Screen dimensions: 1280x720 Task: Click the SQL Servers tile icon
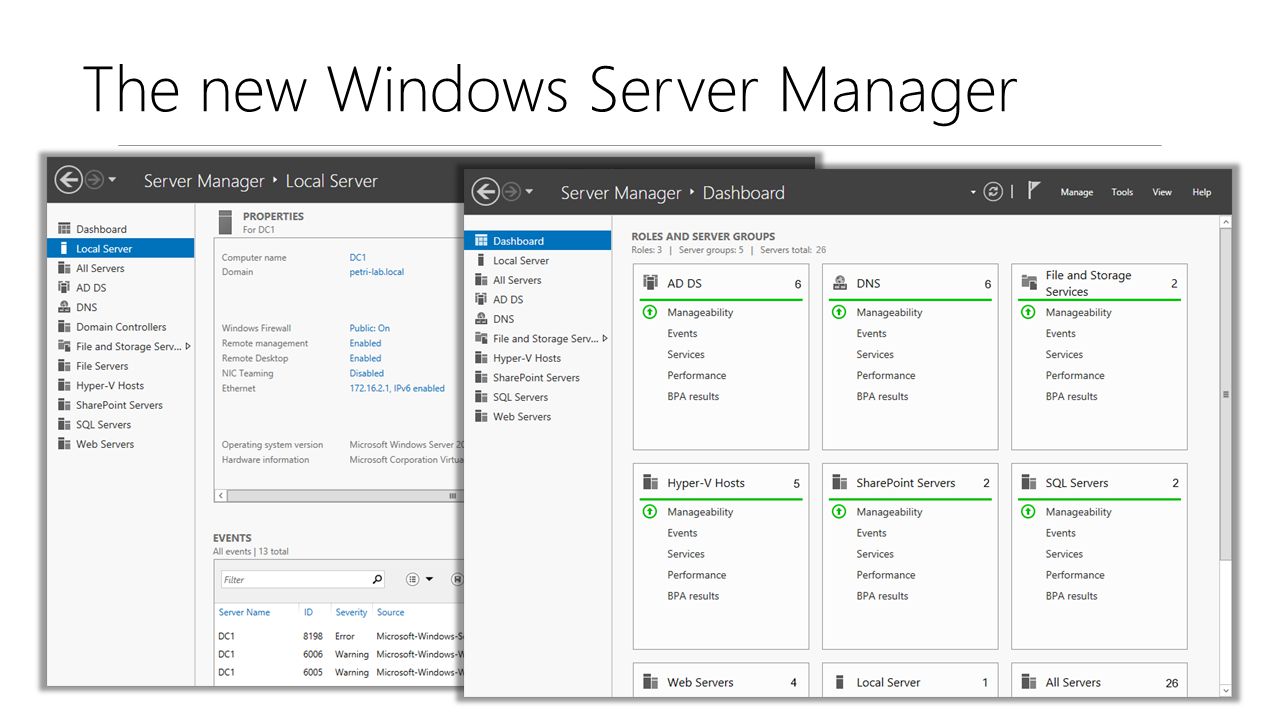tap(1028, 482)
